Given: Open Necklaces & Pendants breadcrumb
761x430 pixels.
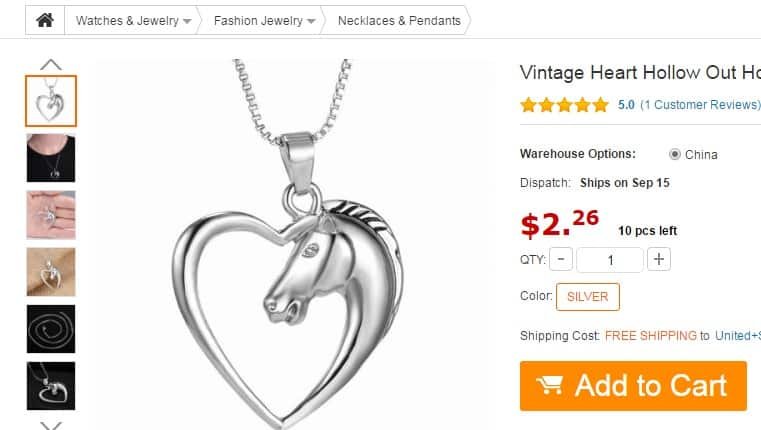Looking at the screenshot, I should pyautogui.click(x=399, y=20).
